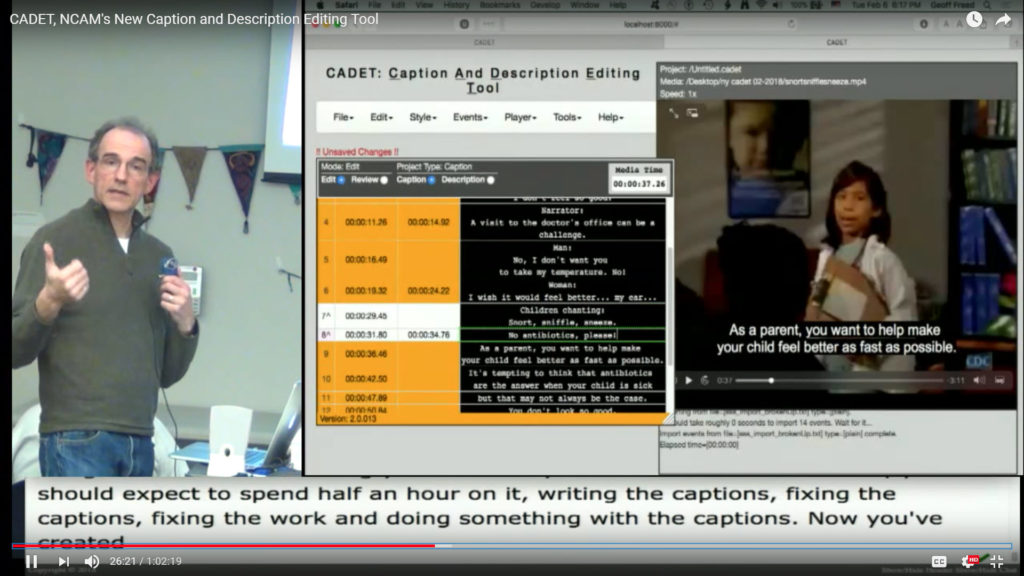
Task: Click the rewind icon in CADET player
Action: tap(705, 380)
